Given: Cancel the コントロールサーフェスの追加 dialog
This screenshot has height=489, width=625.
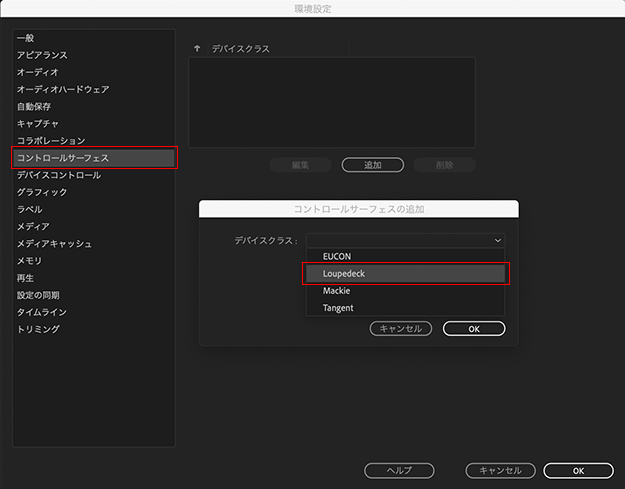Looking at the screenshot, I should coord(401,328).
